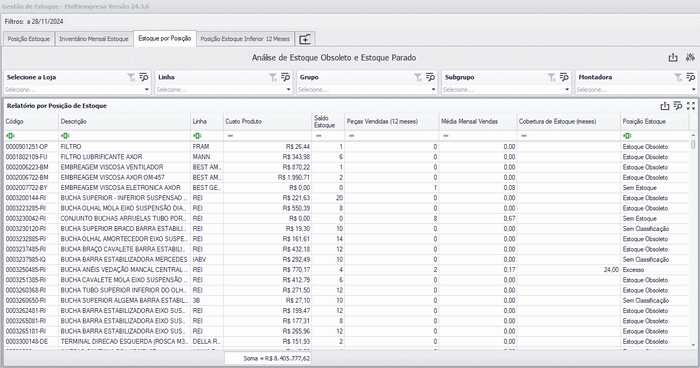
Task: Open search in Grupo filter panel
Action: [x=430, y=77]
